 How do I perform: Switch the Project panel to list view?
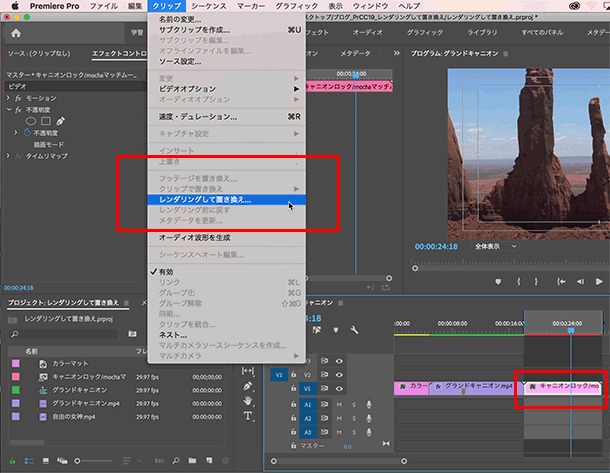click(x=29, y=461)
